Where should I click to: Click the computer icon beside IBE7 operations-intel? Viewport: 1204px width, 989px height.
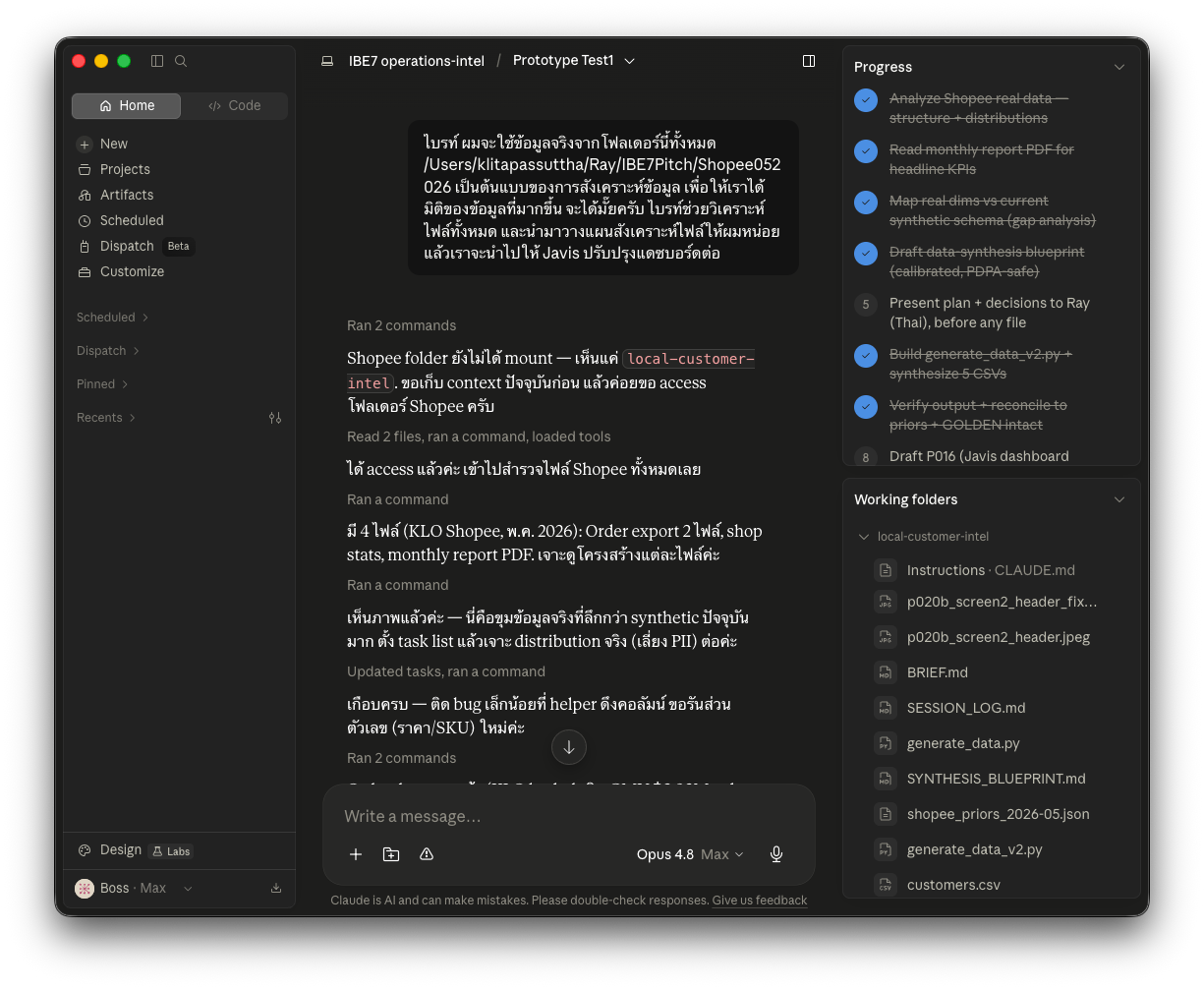[x=327, y=61]
